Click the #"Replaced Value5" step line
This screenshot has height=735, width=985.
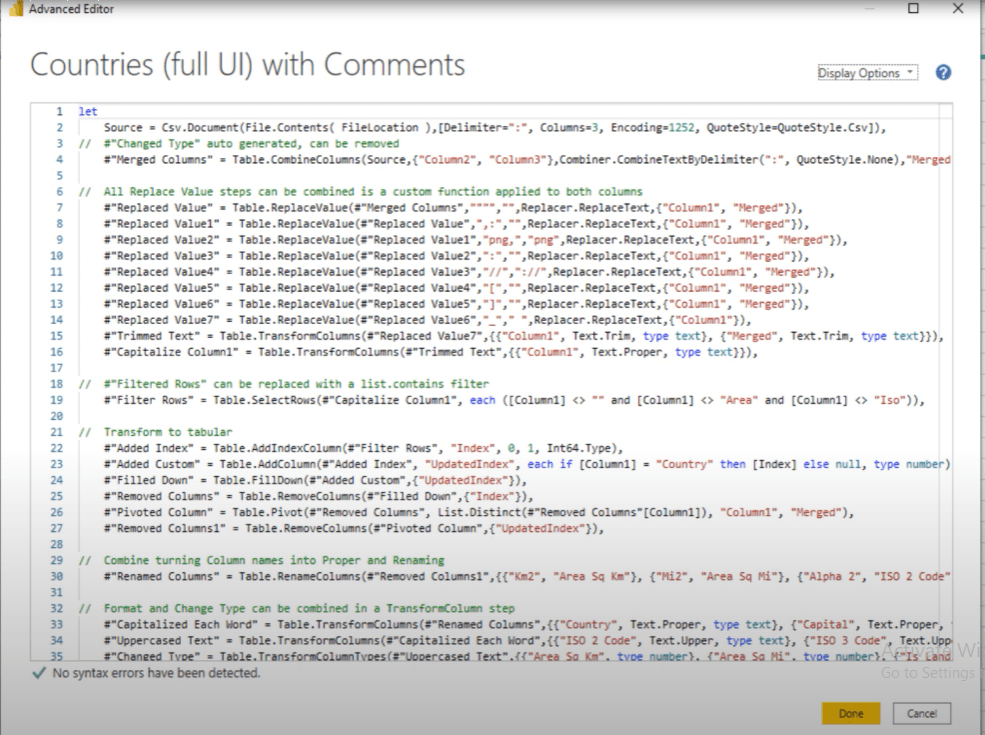pos(457,288)
